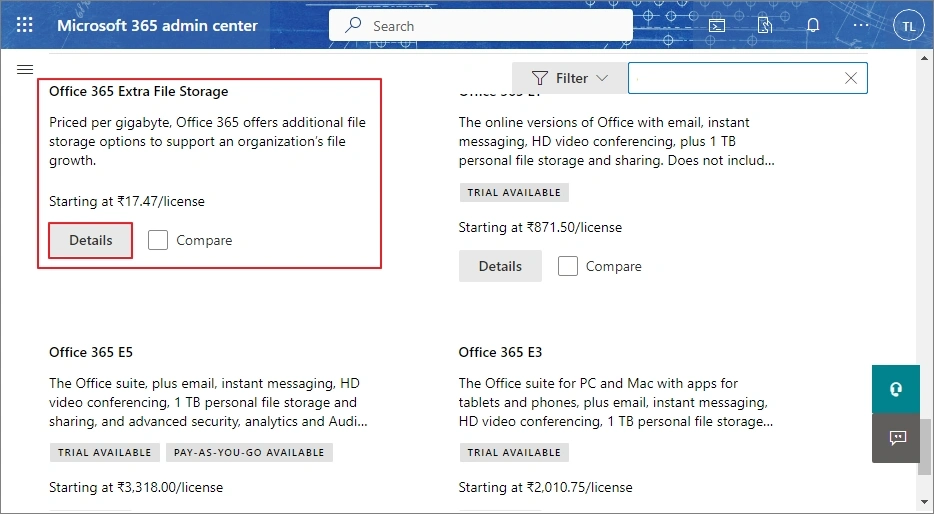Open the notifications bell

tap(813, 25)
